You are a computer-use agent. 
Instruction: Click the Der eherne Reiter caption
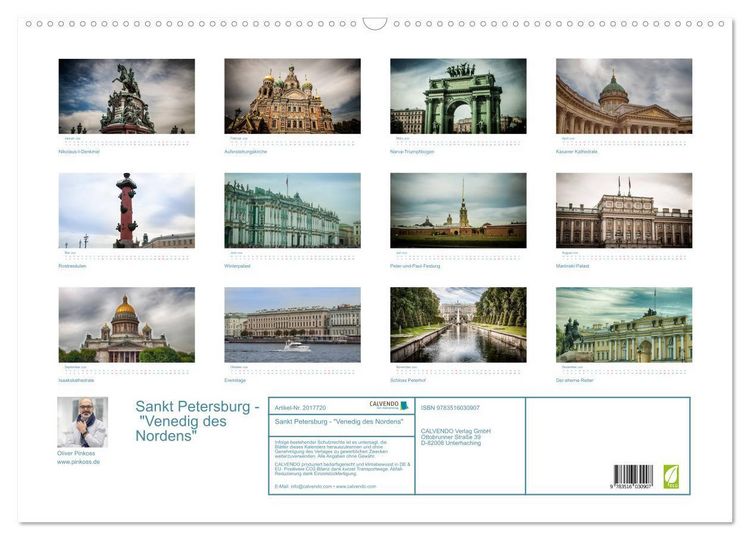point(574,380)
